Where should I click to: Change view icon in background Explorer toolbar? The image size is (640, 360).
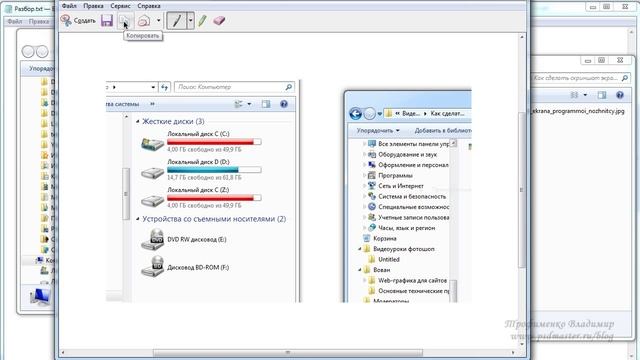point(574,95)
